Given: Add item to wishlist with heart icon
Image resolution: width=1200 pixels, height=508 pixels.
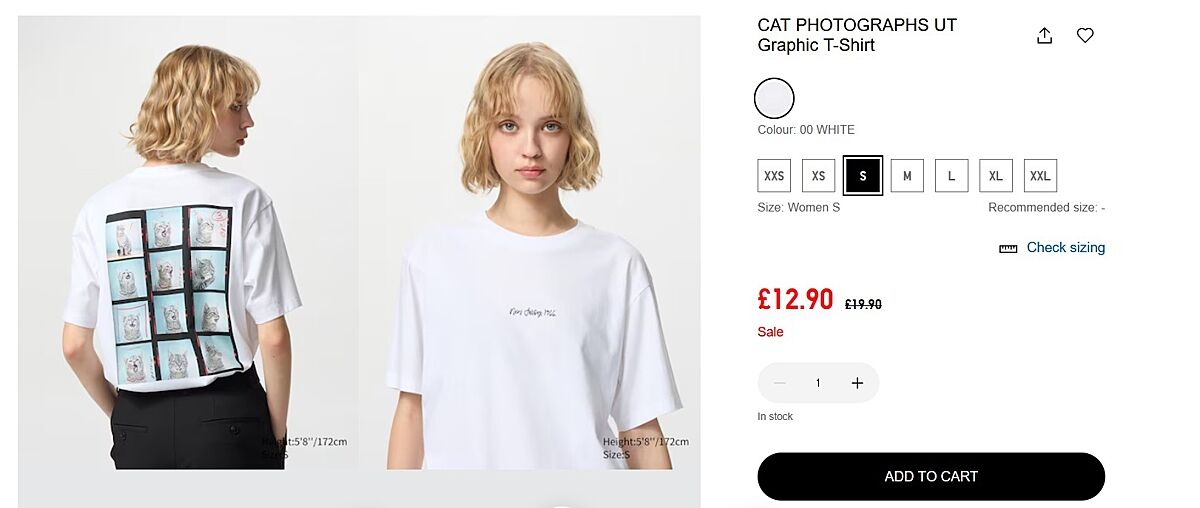Looking at the screenshot, I should tap(1085, 36).
